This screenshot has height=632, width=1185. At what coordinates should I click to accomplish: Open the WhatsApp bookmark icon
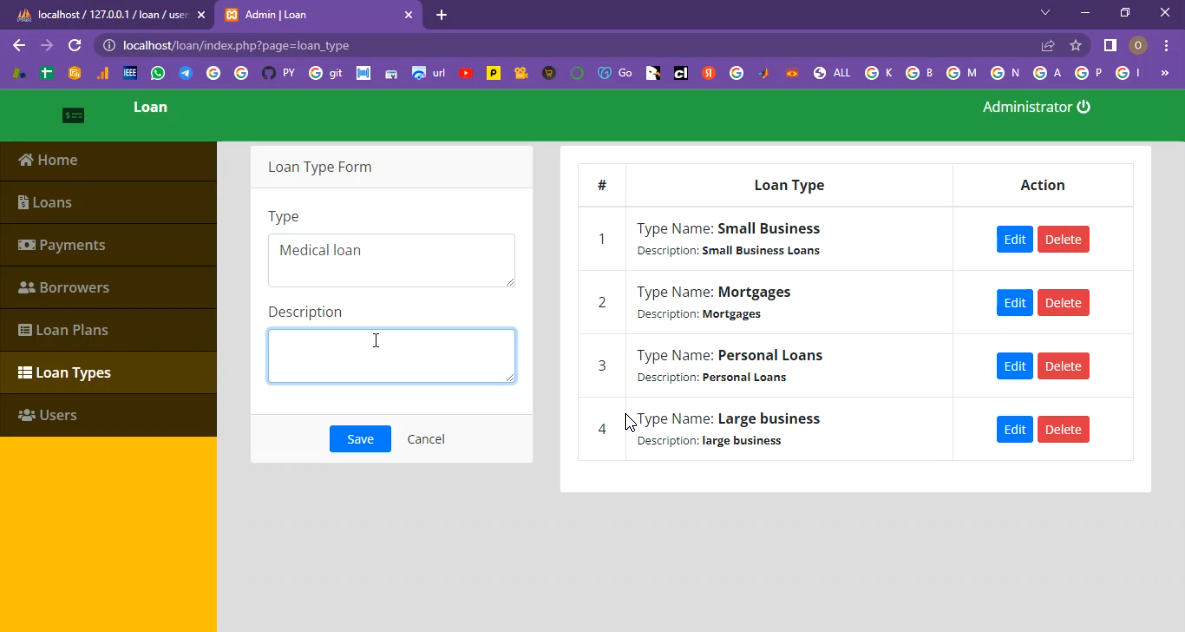[x=158, y=73]
